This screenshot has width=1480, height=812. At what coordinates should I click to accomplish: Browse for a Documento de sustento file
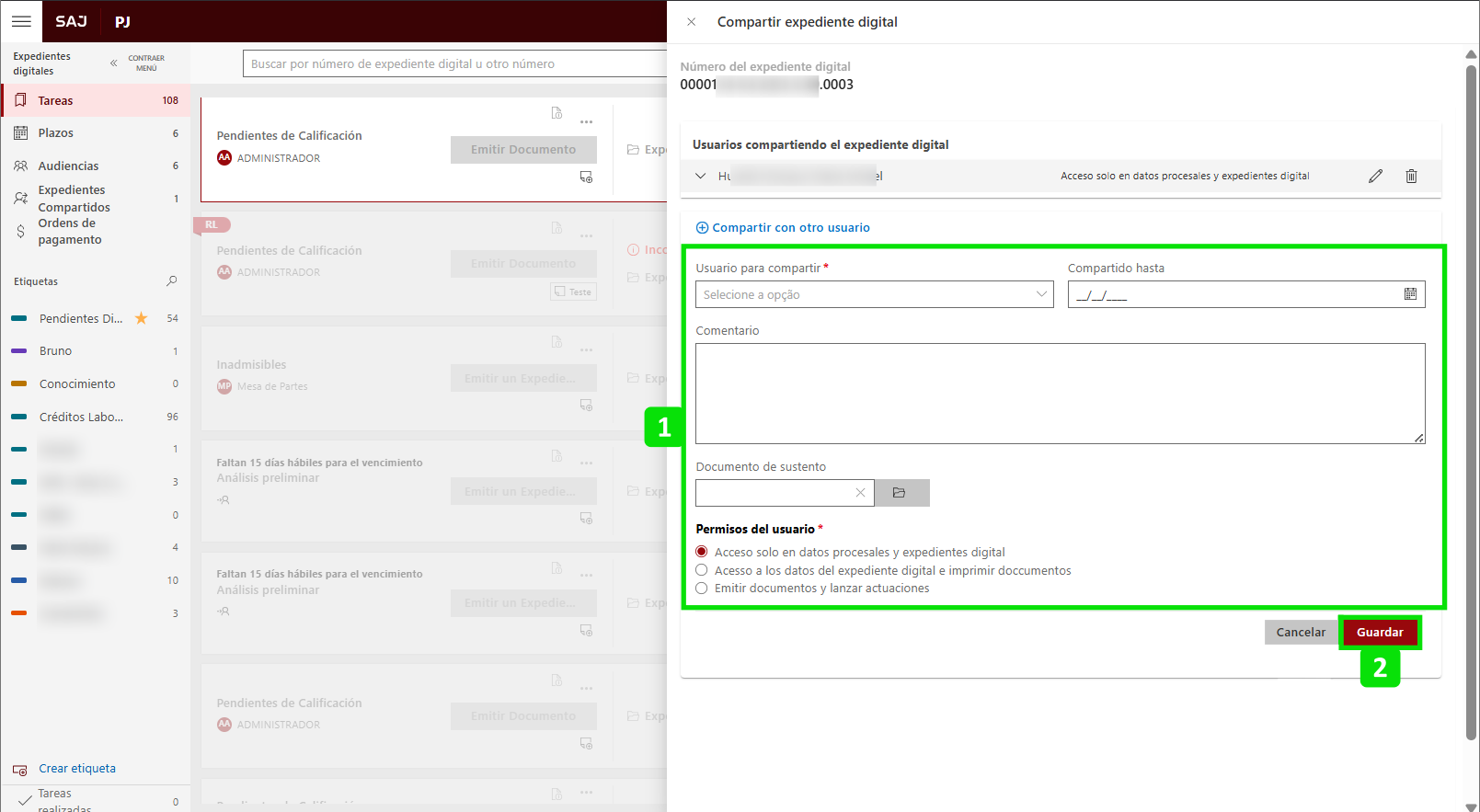[x=901, y=493]
